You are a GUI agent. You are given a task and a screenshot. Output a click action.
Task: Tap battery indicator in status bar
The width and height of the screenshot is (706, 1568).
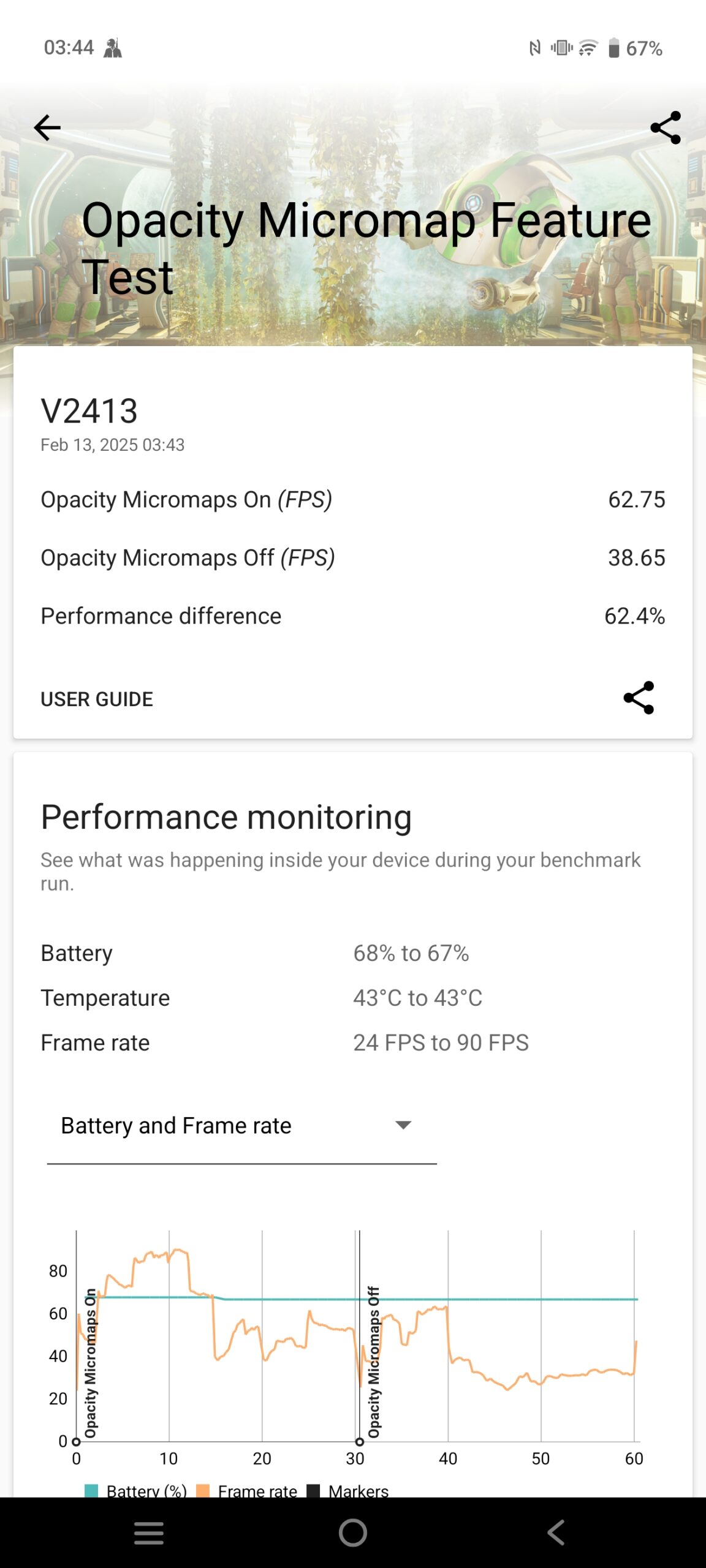tap(614, 48)
